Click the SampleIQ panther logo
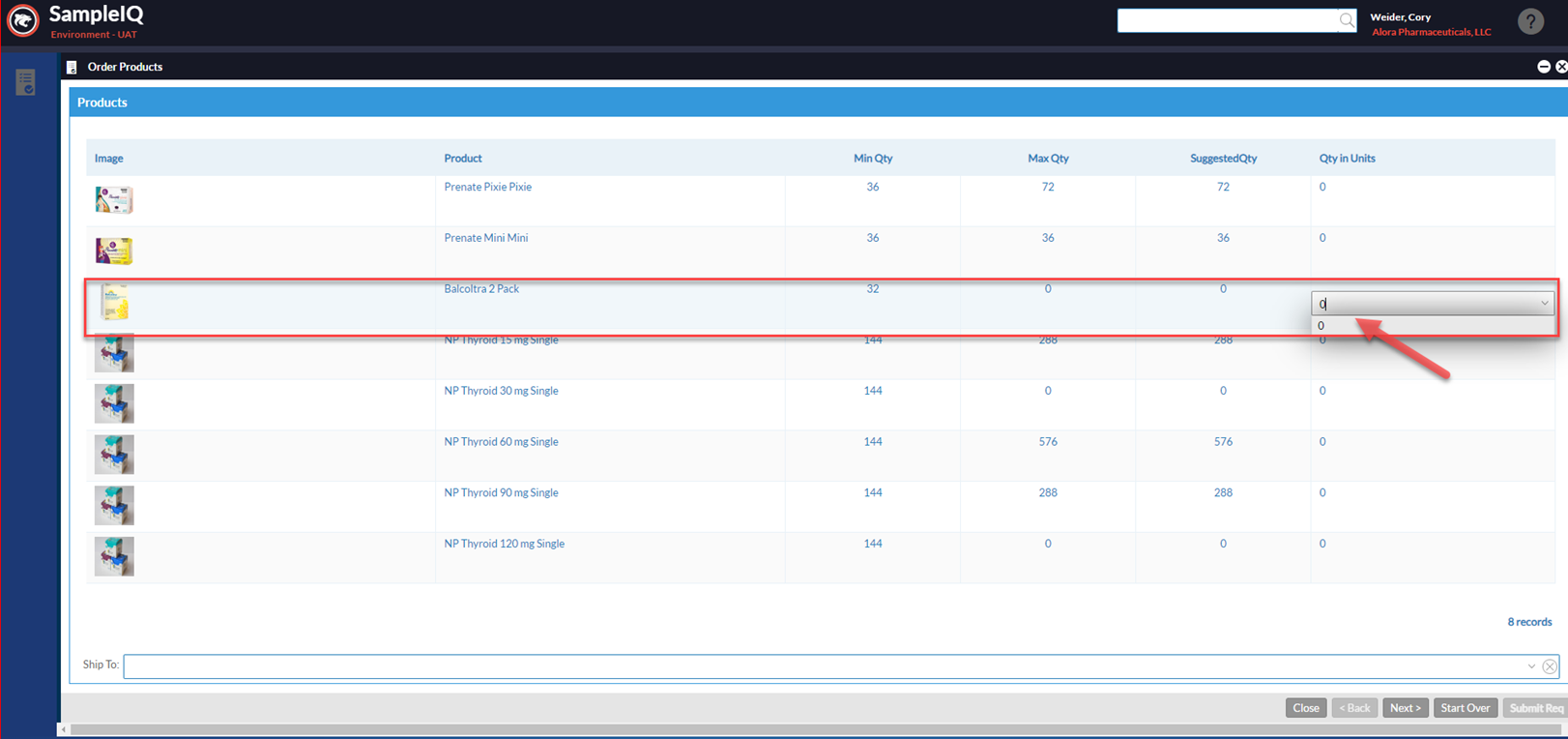This screenshot has height=739, width=1568. pyautogui.click(x=23, y=20)
